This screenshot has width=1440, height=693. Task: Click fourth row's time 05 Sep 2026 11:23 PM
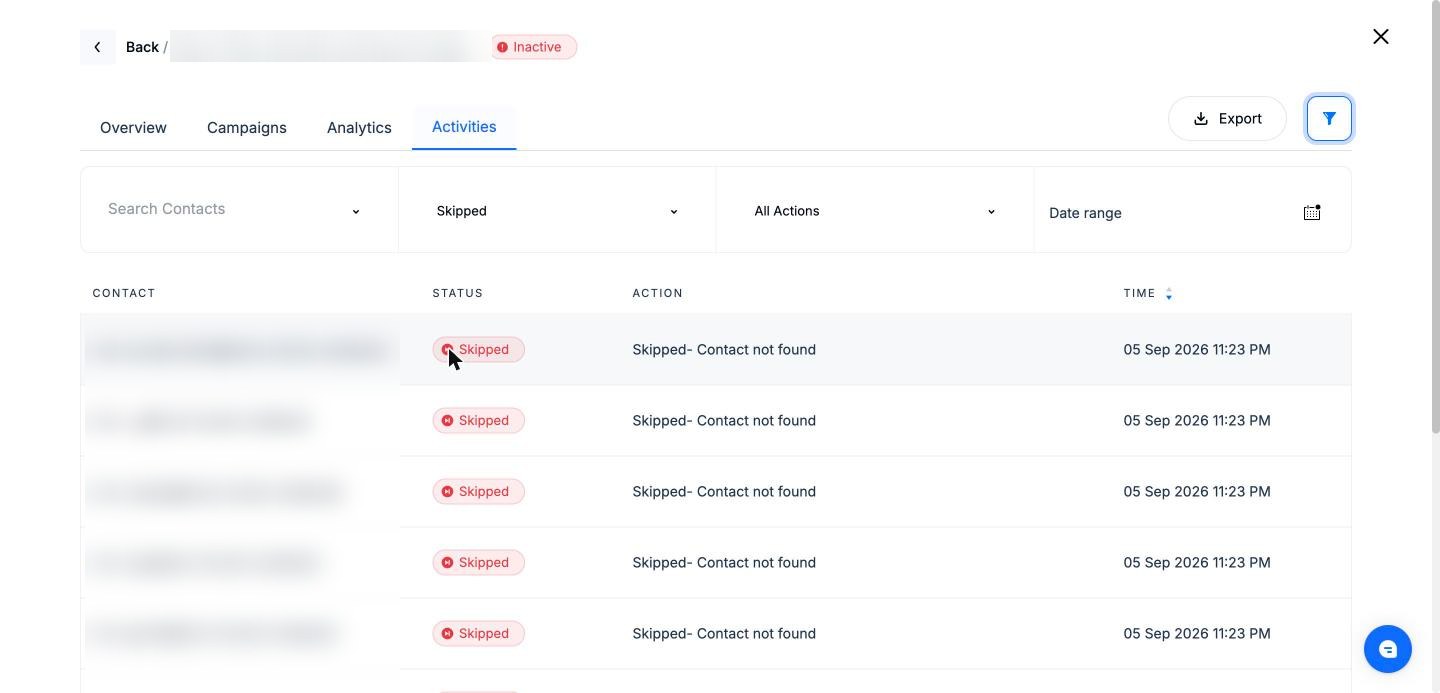1197,563
